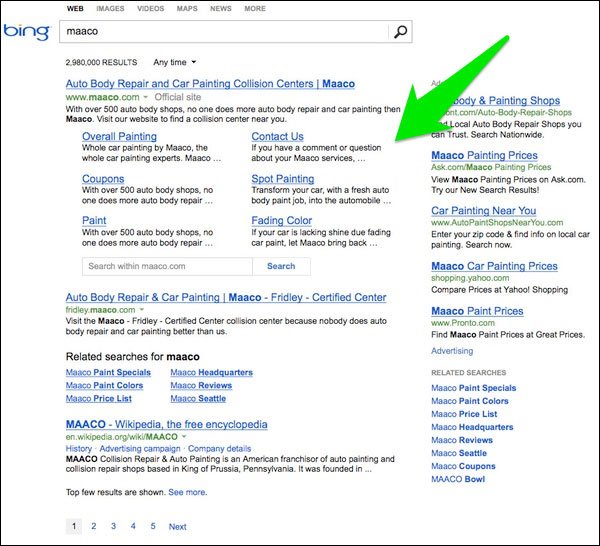Viewport: 600px width, 546px height.
Task: Click the magnifying glass search icon
Action: point(400,31)
